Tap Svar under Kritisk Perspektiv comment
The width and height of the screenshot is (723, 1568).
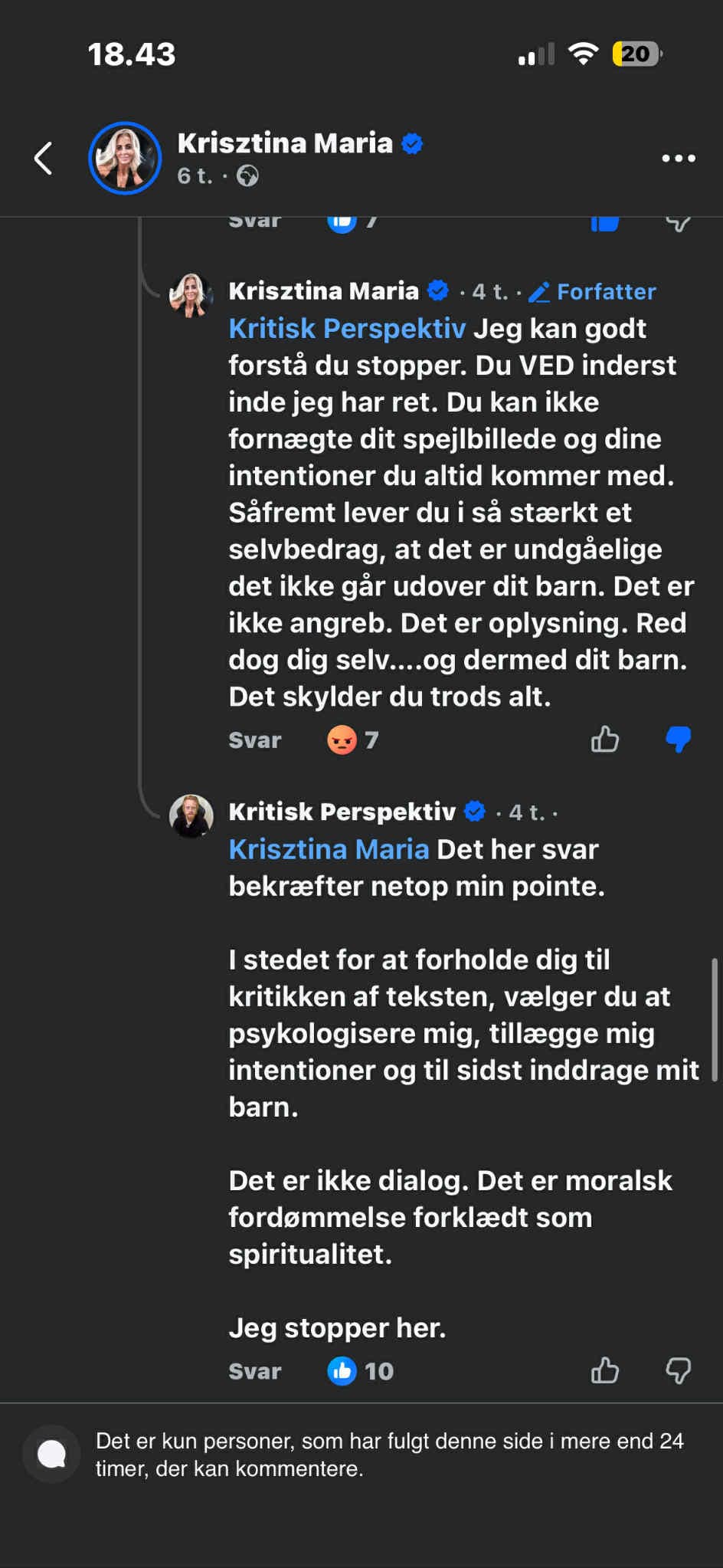pyautogui.click(x=255, y=1371)
